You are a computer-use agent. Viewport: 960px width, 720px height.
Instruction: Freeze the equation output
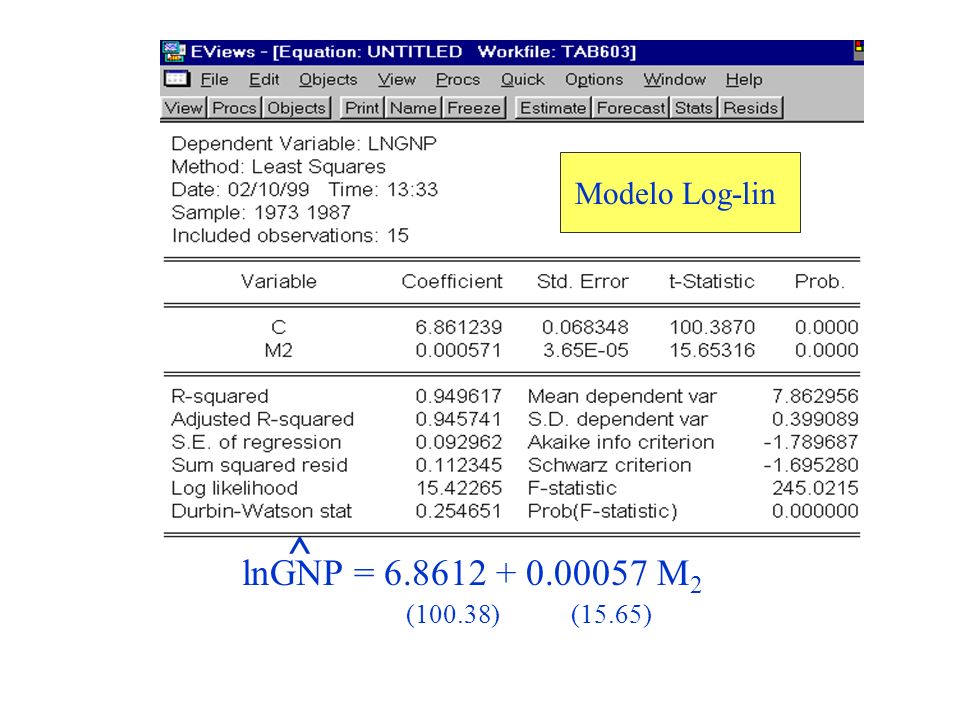[x=474, y=108]
